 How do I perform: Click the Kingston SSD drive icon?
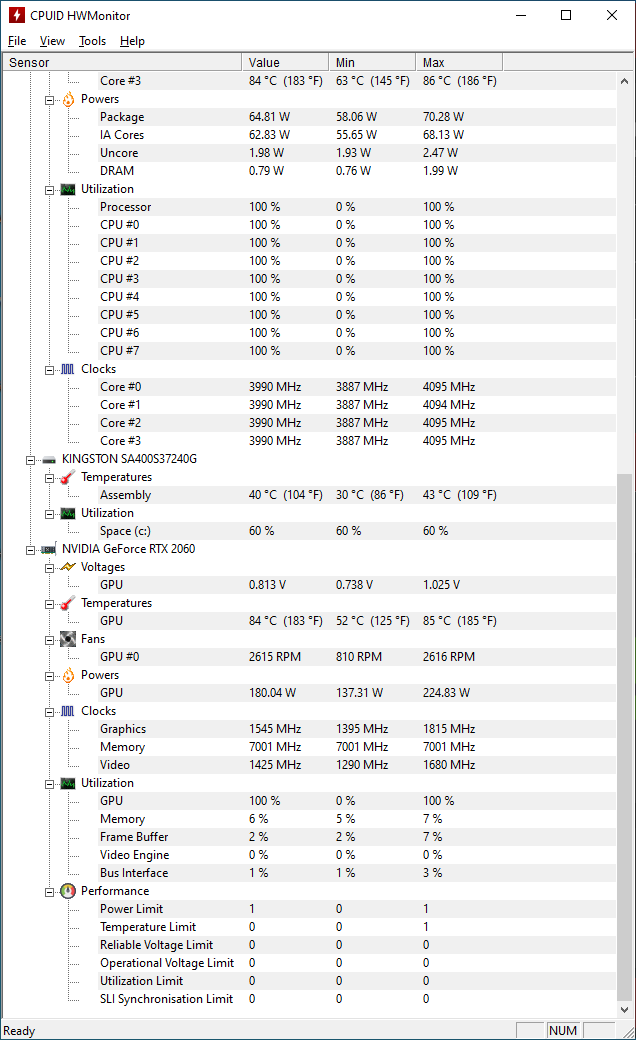pos(48,459)
